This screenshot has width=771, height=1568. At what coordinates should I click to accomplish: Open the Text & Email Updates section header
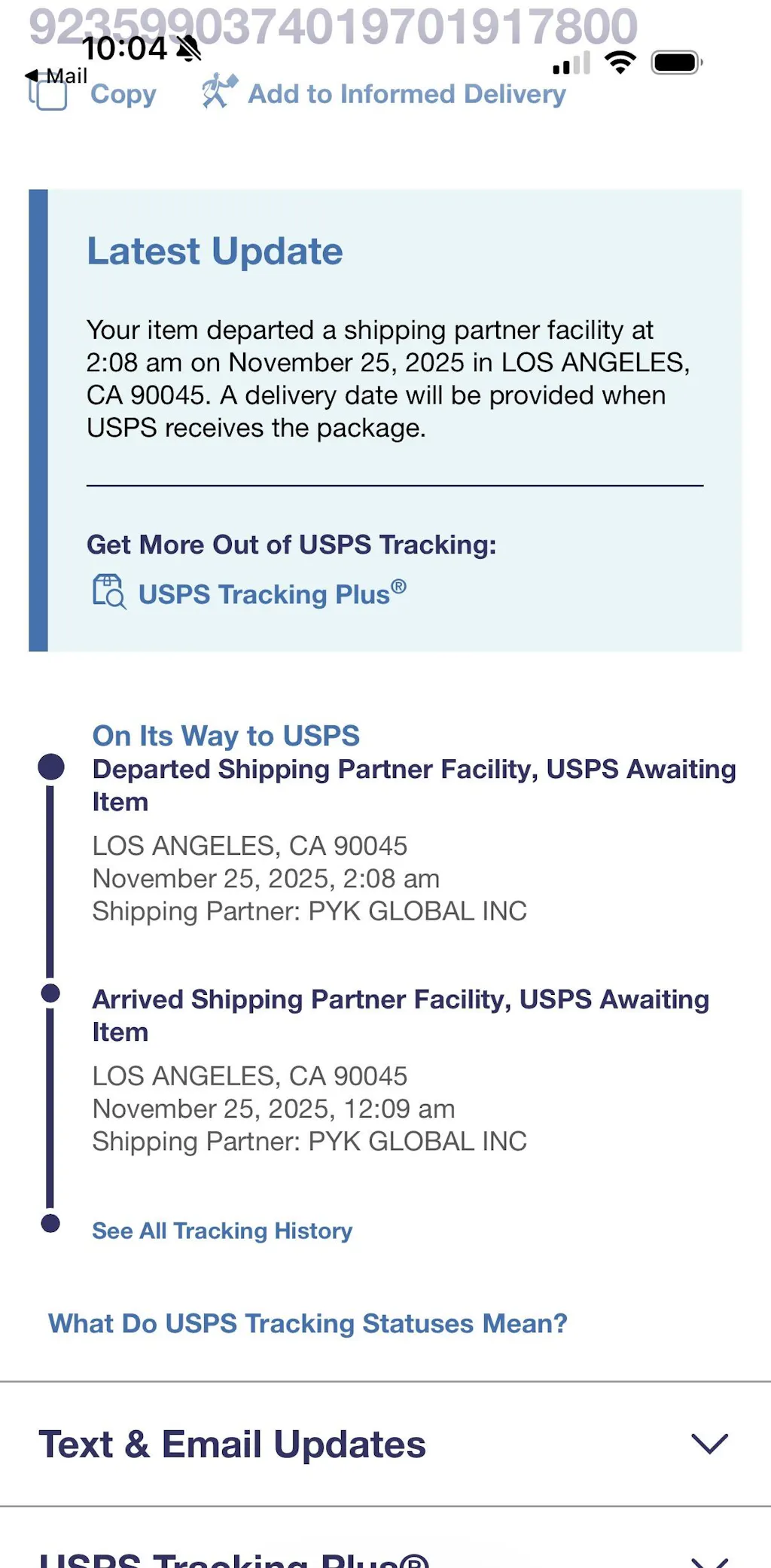click(232, 1444)
